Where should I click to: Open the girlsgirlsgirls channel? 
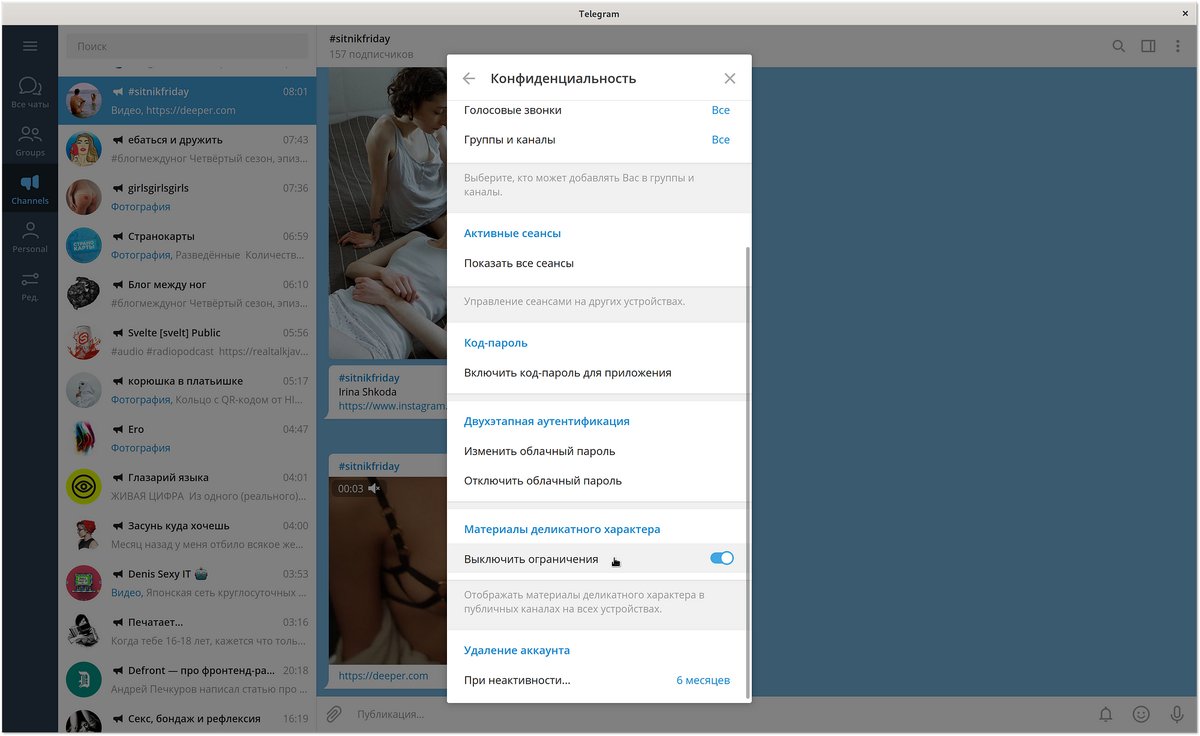[x=187, y=197]
